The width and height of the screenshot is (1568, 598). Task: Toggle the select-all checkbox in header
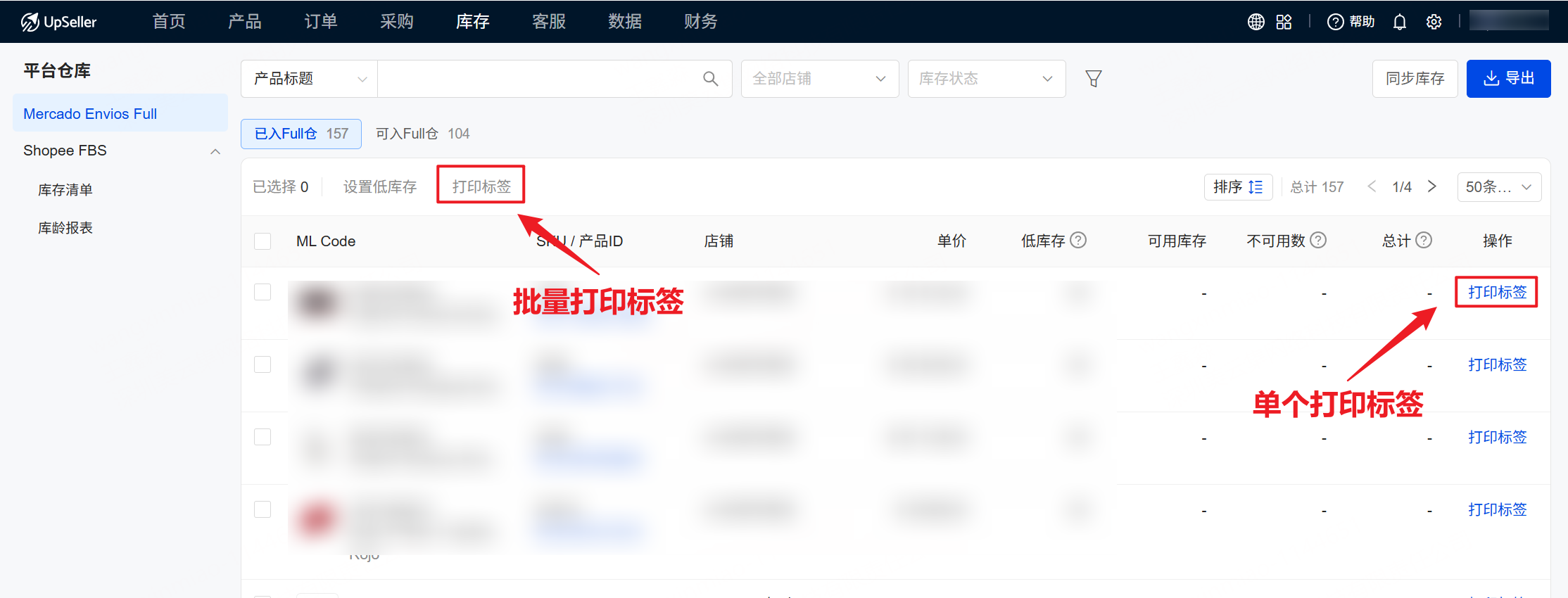[263, 241]
